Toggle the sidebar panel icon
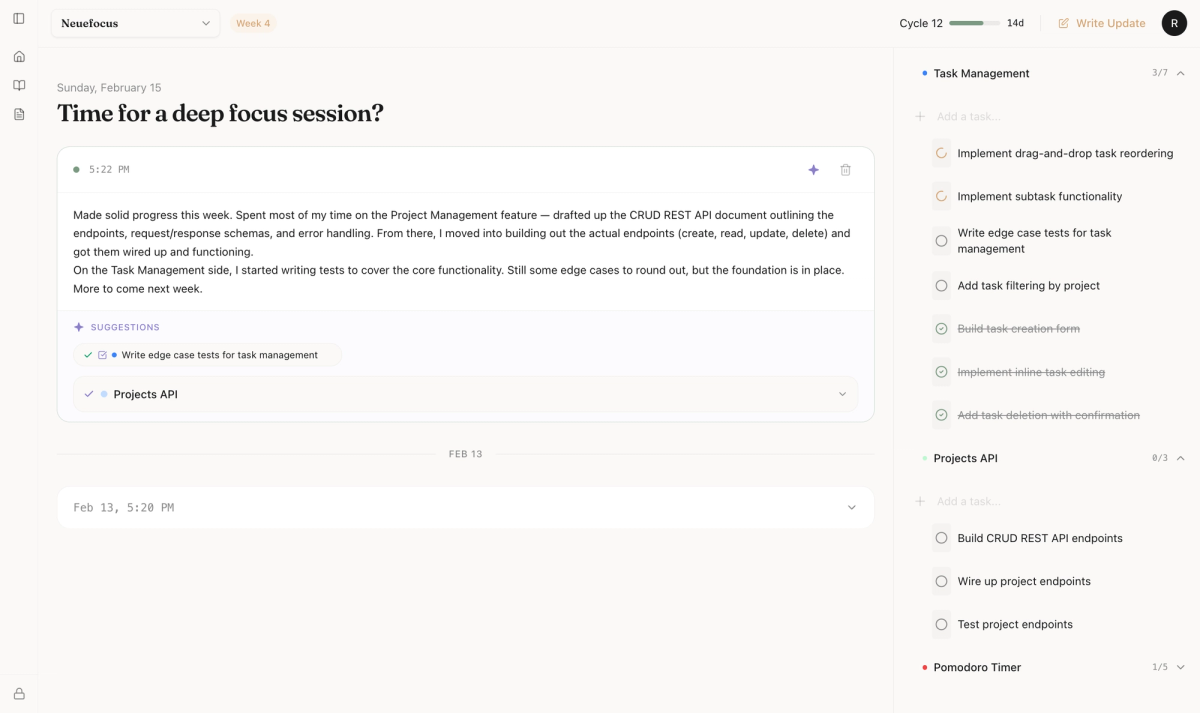 pyautogui.click(x=19, y=18)
